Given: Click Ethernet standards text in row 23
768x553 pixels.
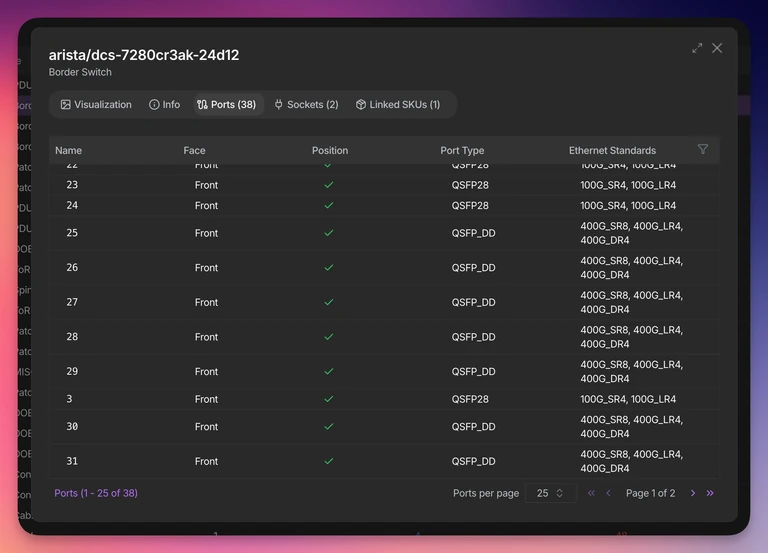Looking at the screenshot, I should [x=628, y=185].
